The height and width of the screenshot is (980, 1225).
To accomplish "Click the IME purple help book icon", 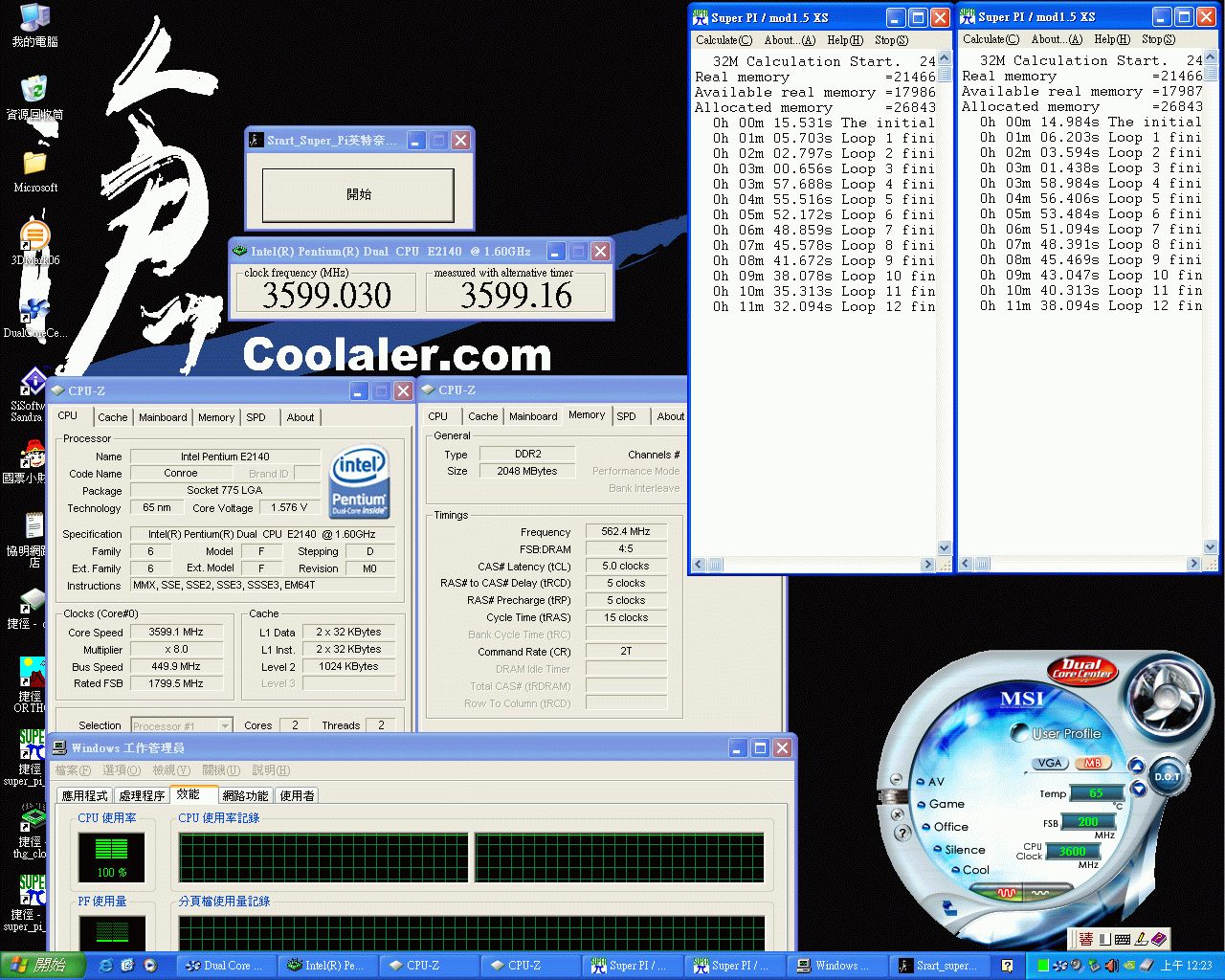I will [x=1158, y=940].
